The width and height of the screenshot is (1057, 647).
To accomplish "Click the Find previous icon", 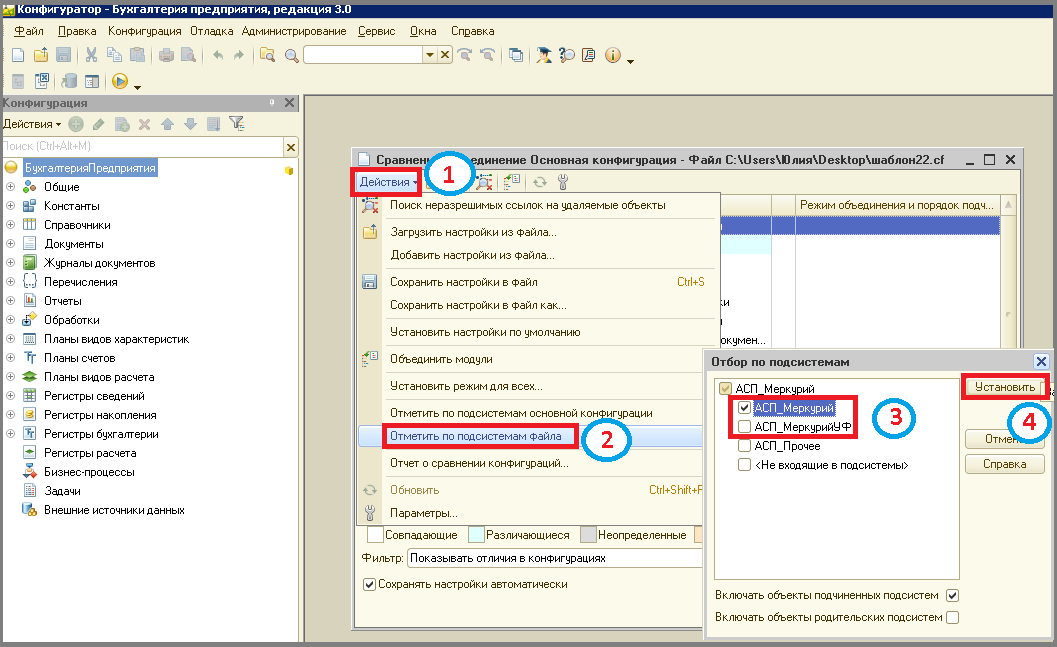I will [487, 55].
